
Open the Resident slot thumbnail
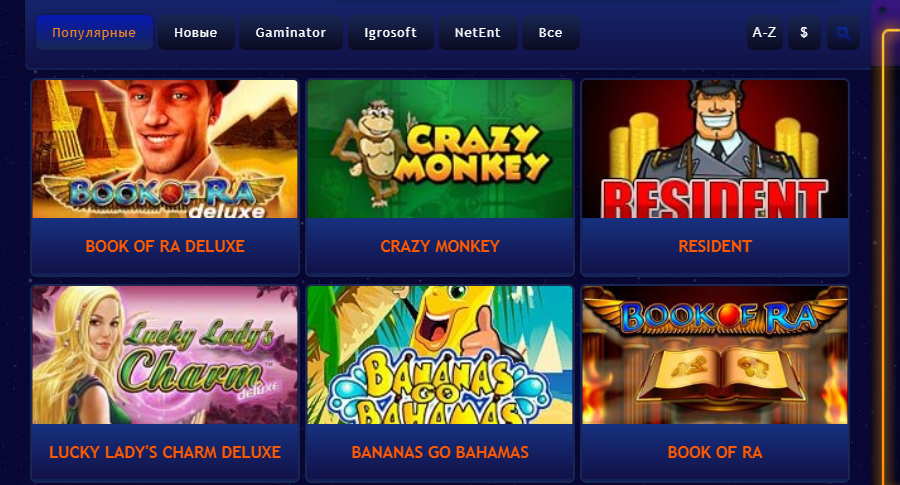coord(715,149)
